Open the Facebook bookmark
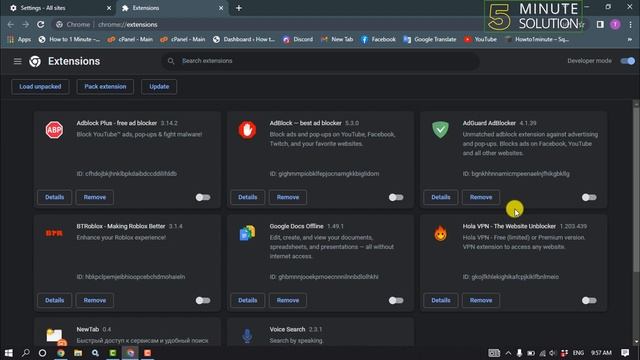 point(378,40)
